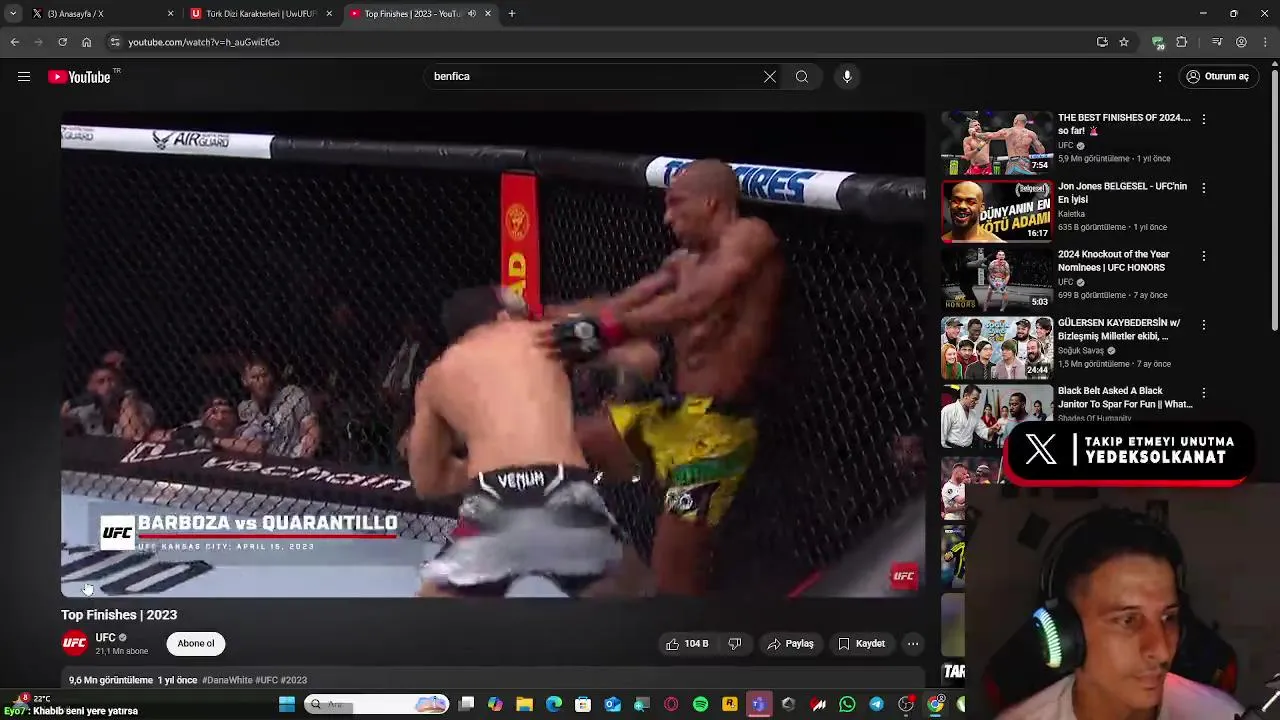Open 2024 Knockout of the Year thumbnail

[997, 280]
